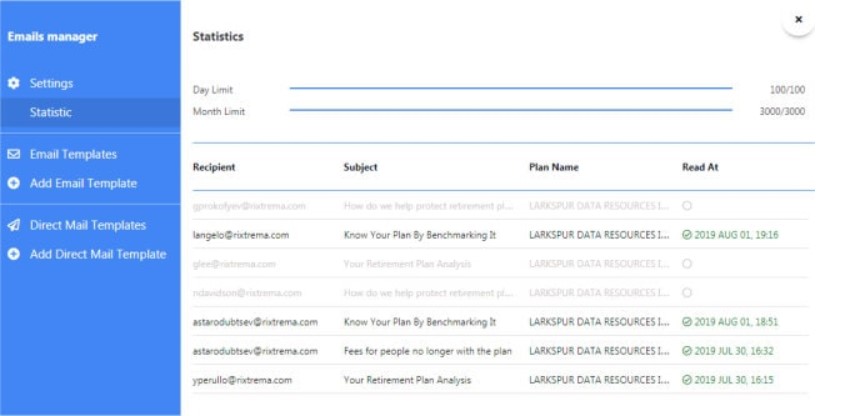Click unread circle for glee@rixtrema.com row

point(687,264)
